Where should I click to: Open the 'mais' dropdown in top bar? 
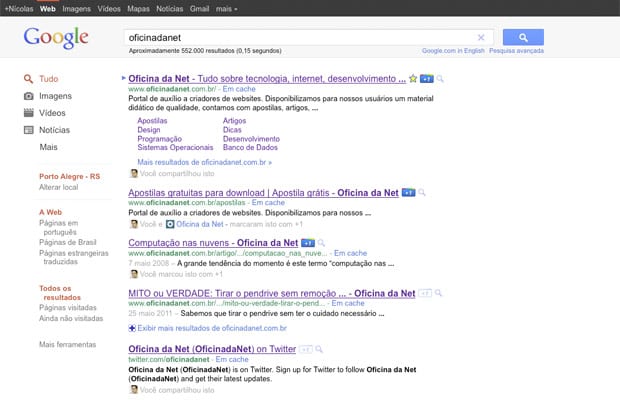click(x=226, y=8)
